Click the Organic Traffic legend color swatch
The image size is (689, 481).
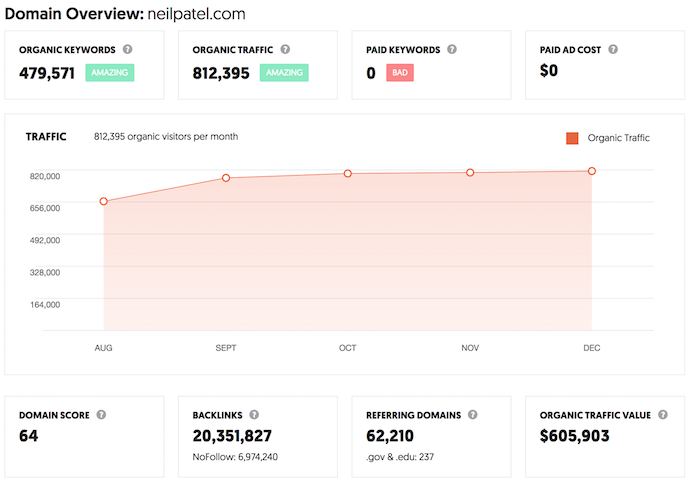[x=572, y=138]
